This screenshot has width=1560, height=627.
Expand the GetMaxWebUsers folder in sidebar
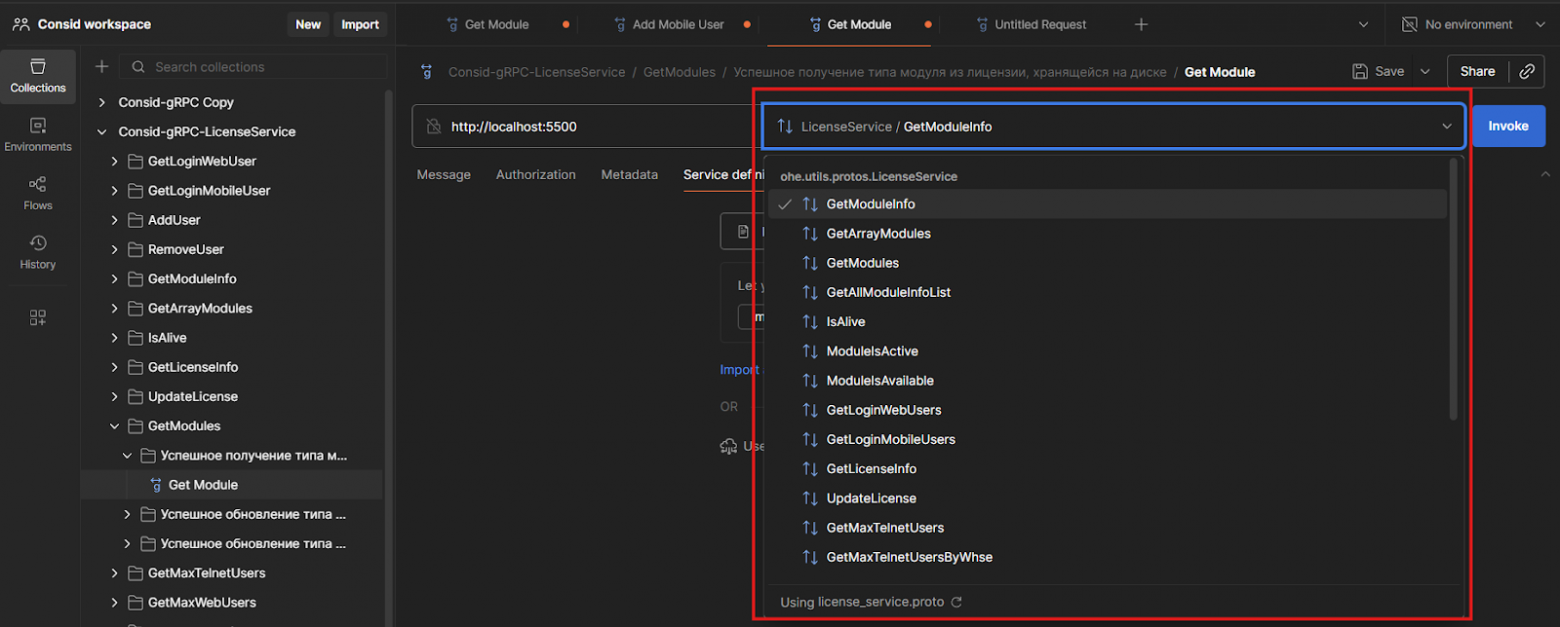114,602
